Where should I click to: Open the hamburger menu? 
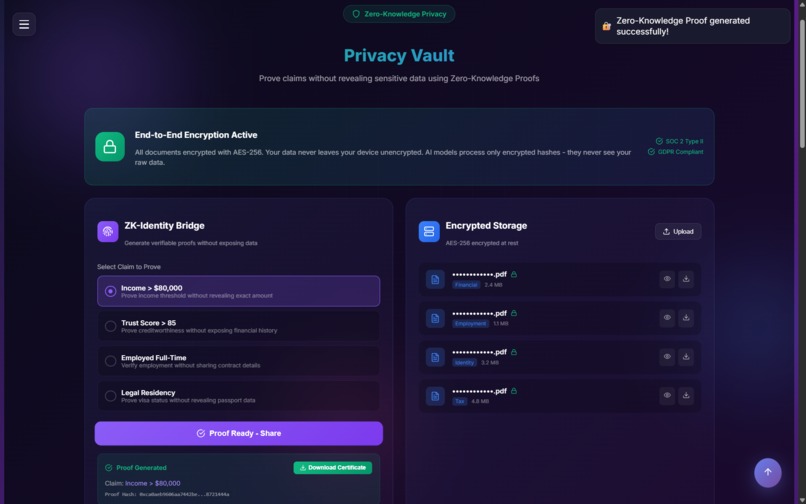coord(24,24)
